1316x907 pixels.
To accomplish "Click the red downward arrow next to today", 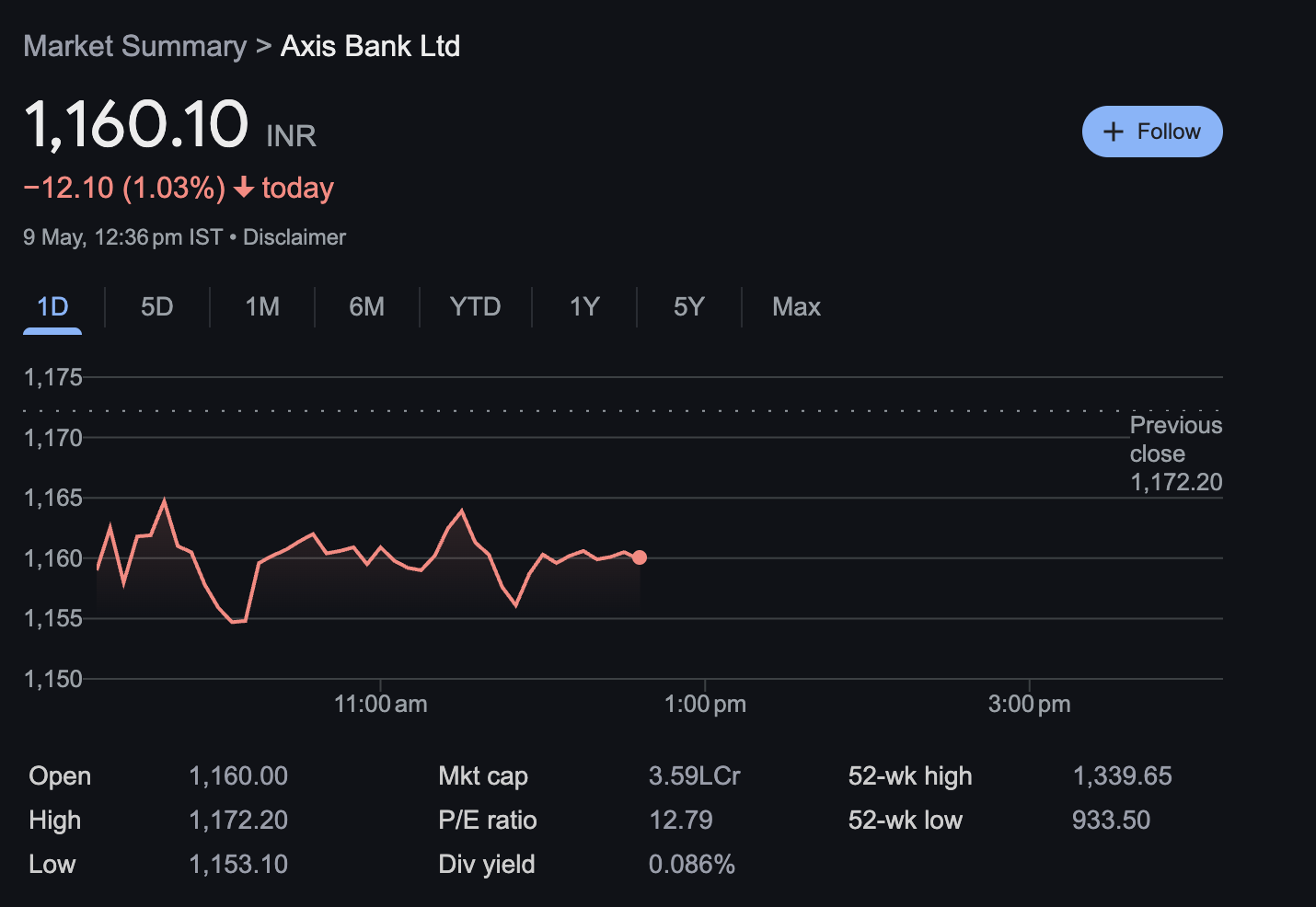I will 244,189.
